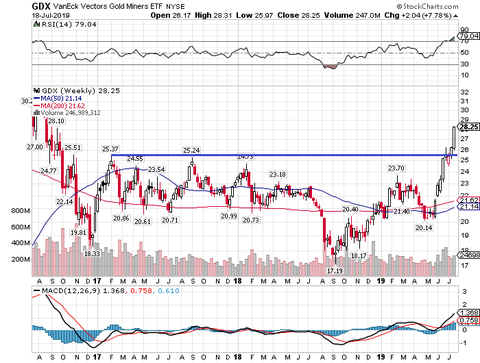Click the 20.86 low annotation

coord(121,218)
